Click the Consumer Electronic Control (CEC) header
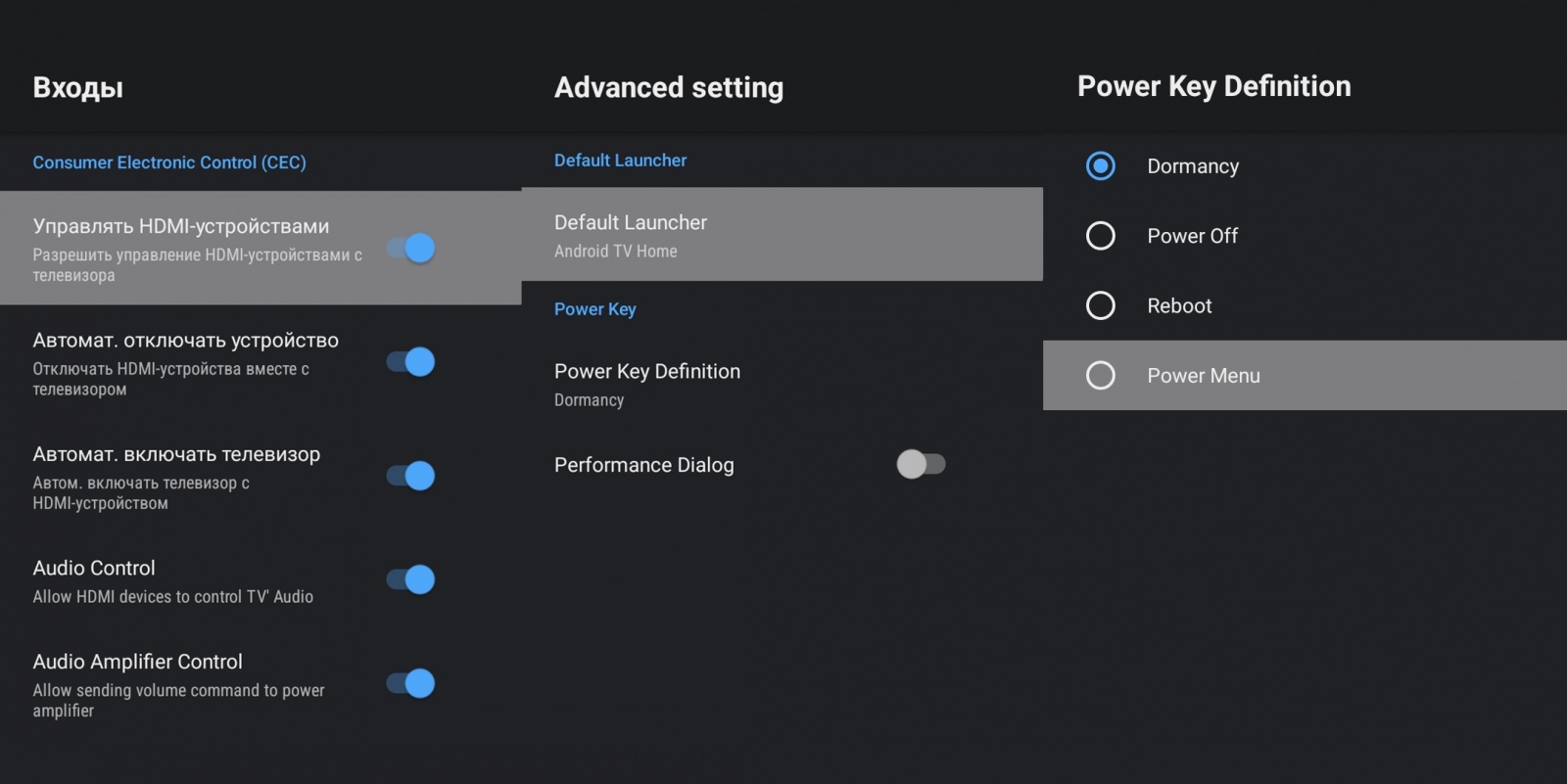Viewport: 1567px width, 784px height. point(169,162)
